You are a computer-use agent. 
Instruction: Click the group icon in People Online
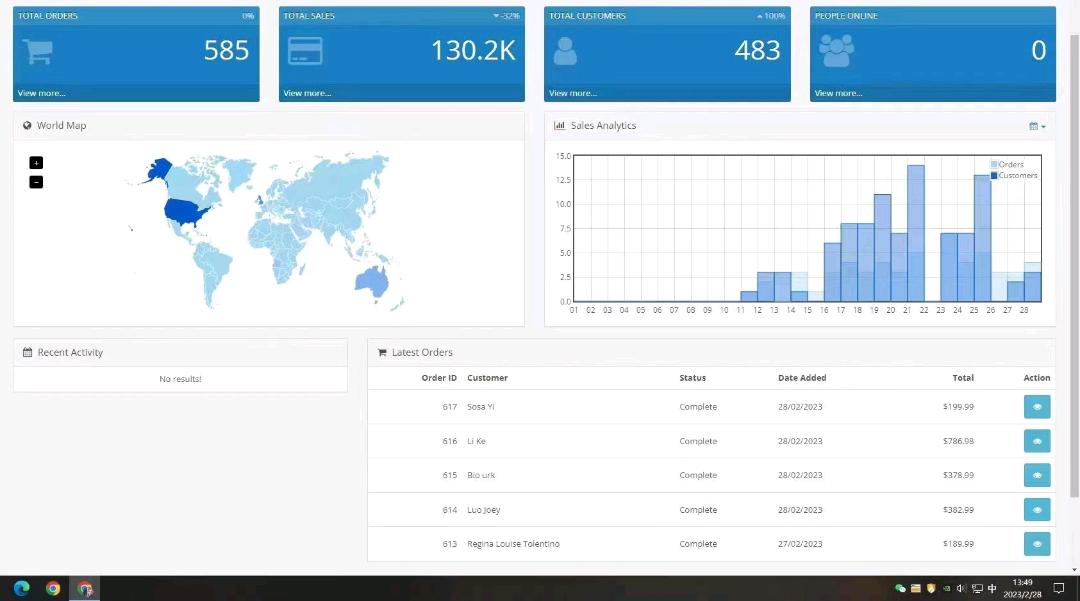pyautogui.click(x=836, y=51)
